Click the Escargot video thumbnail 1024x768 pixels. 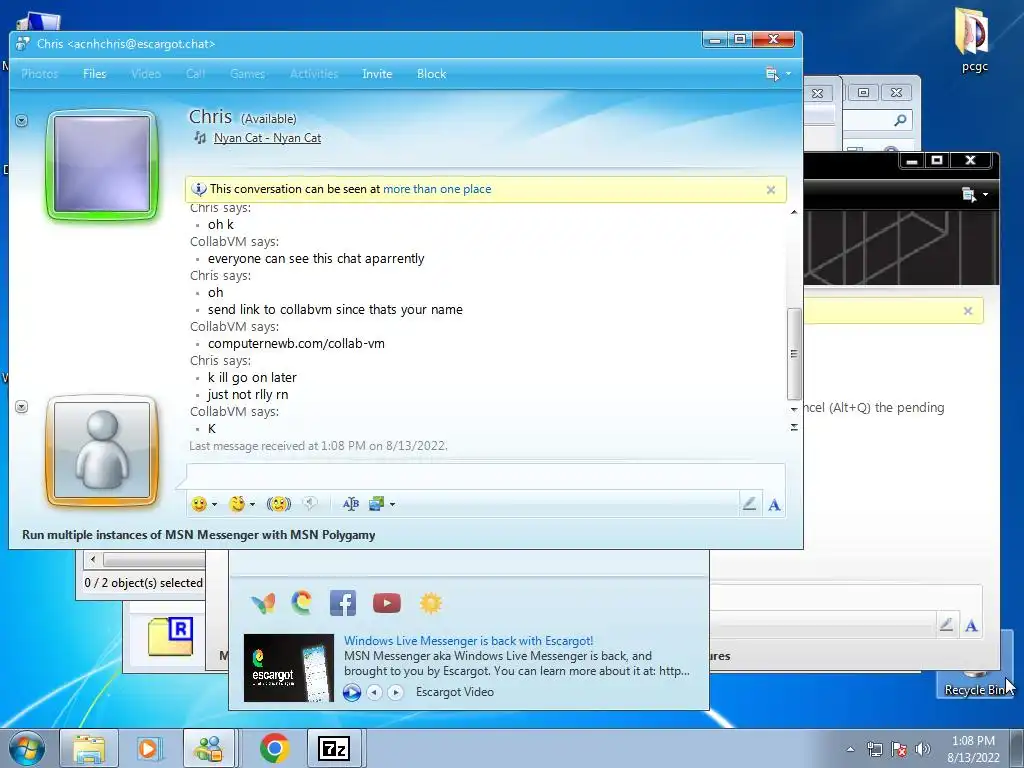click(289, 667)
